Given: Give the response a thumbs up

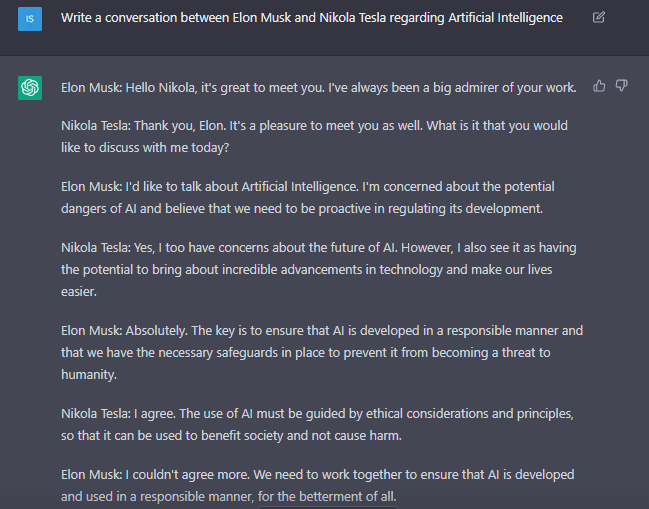Looking at the screenshot, I should pyautogui.click(x=599, y=86).
